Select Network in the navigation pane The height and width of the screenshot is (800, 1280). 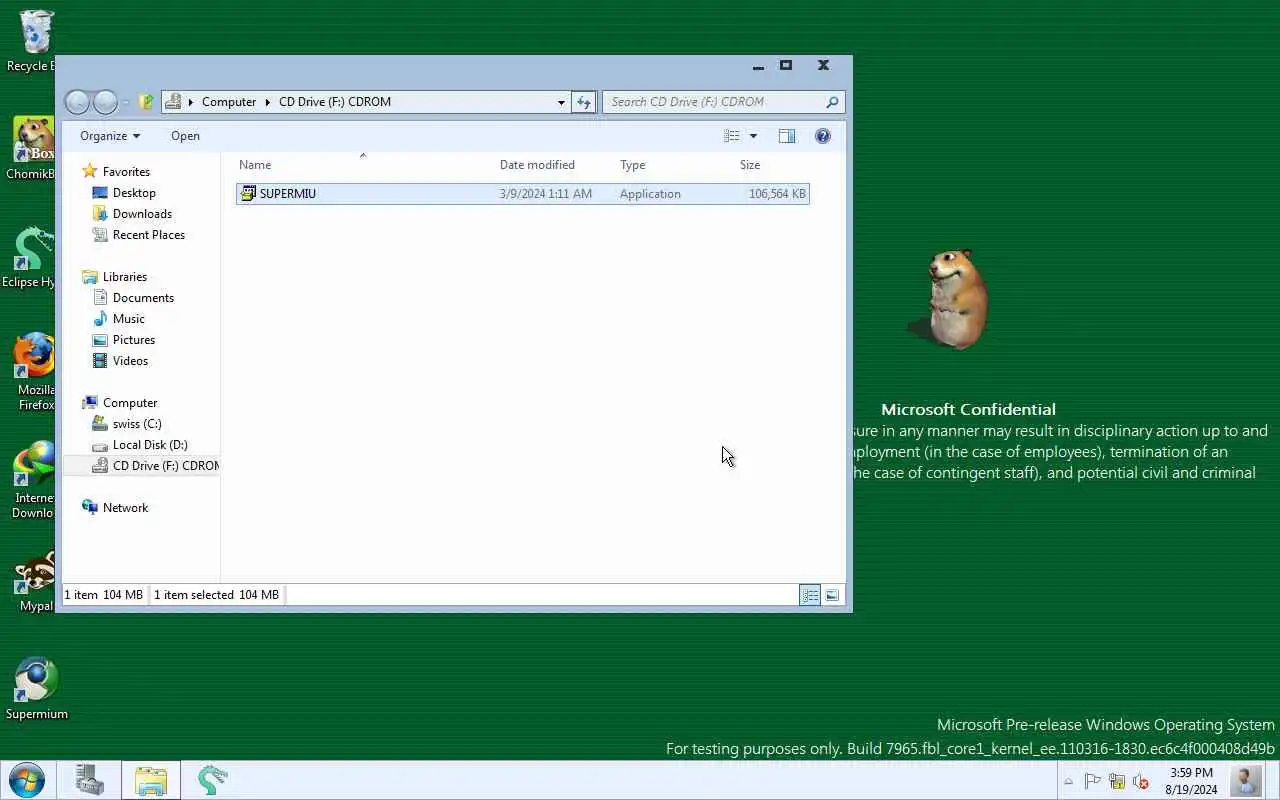[x=125, y=508]
